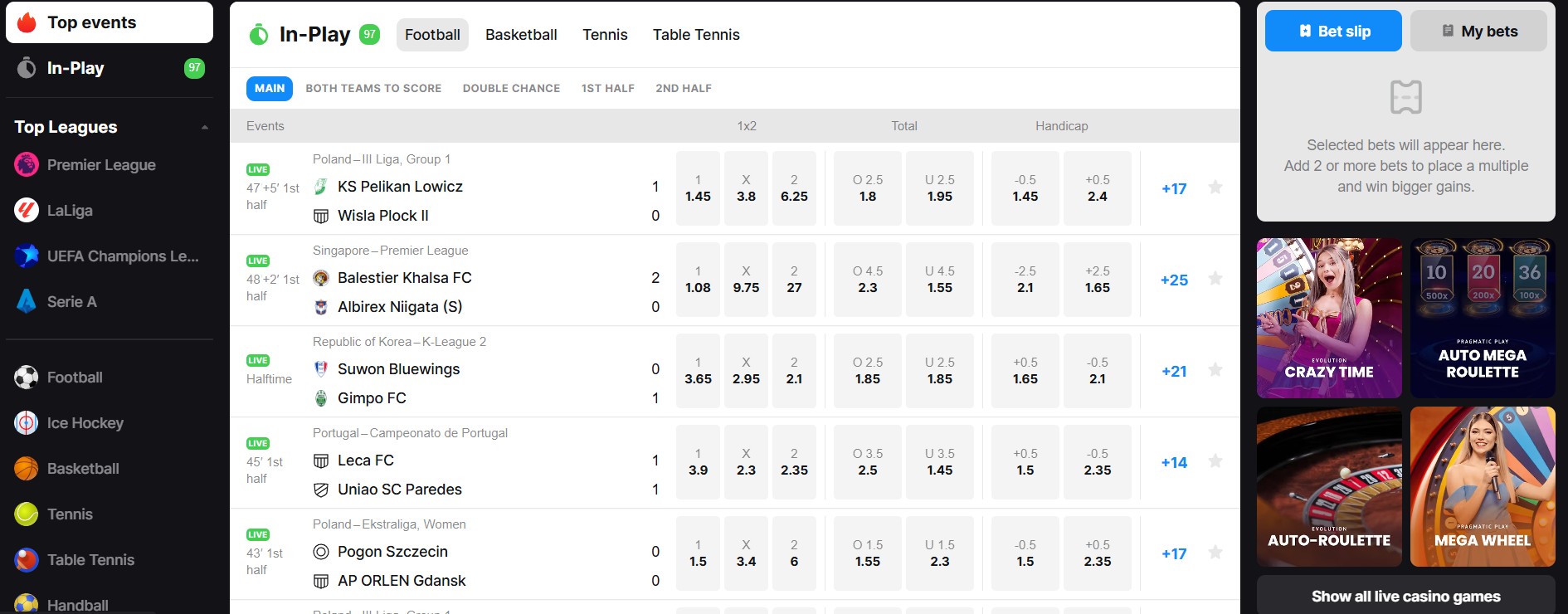Expand +17 markets for Pogon Szczecin match

tap(1174, 553)
